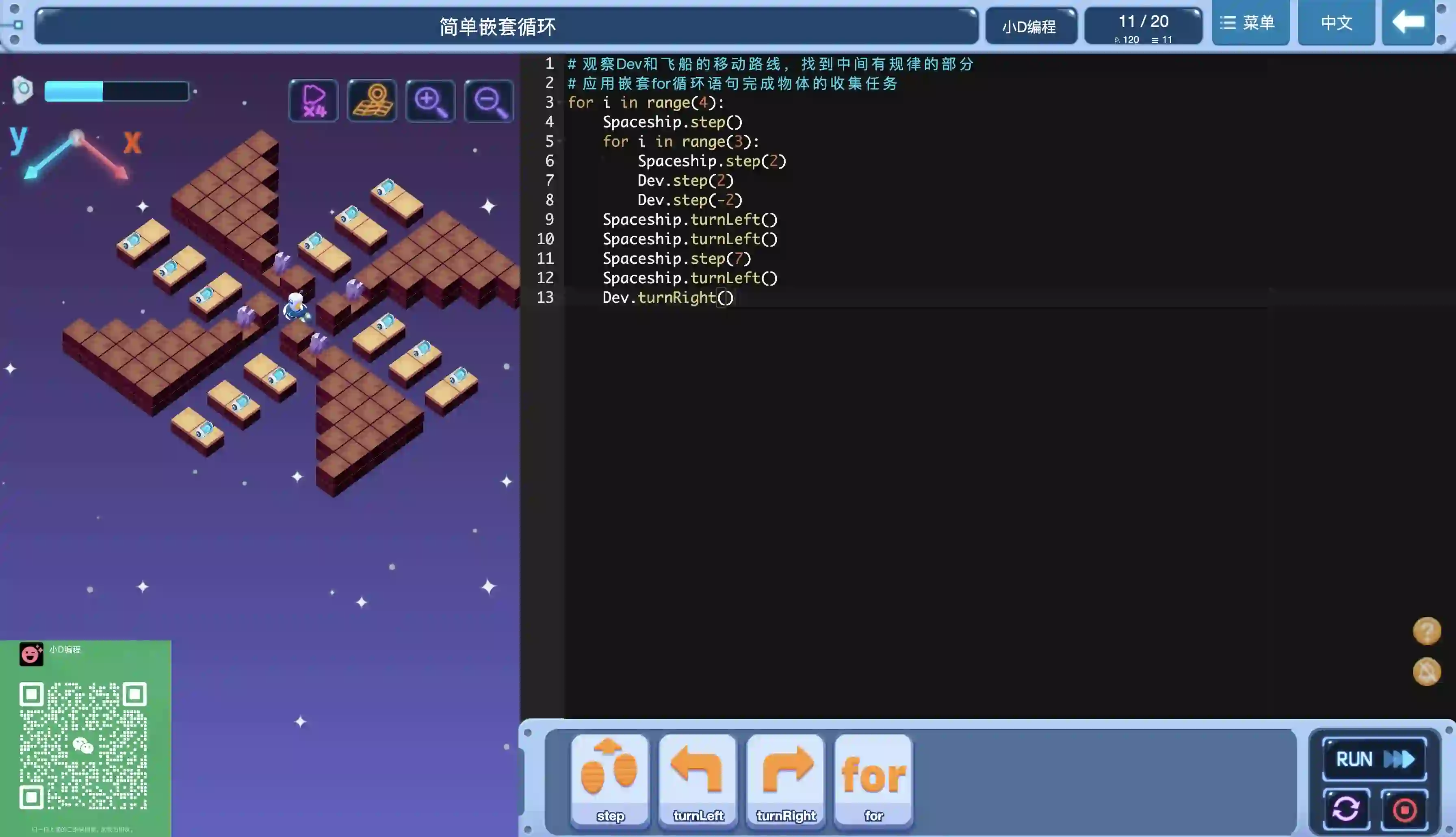Click the energy progress bar
Screen dimensions: 1456x837
[117, 91]
